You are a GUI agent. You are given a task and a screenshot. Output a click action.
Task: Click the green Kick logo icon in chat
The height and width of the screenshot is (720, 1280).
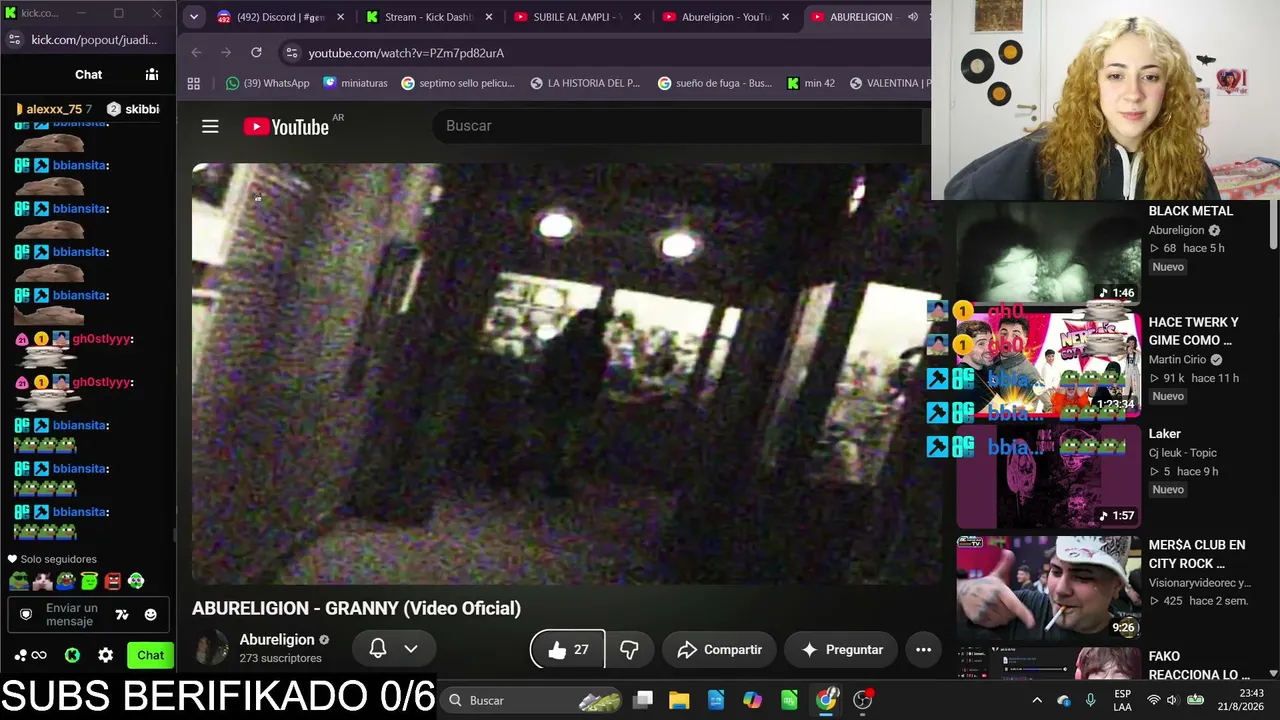(x=72, y=655)
